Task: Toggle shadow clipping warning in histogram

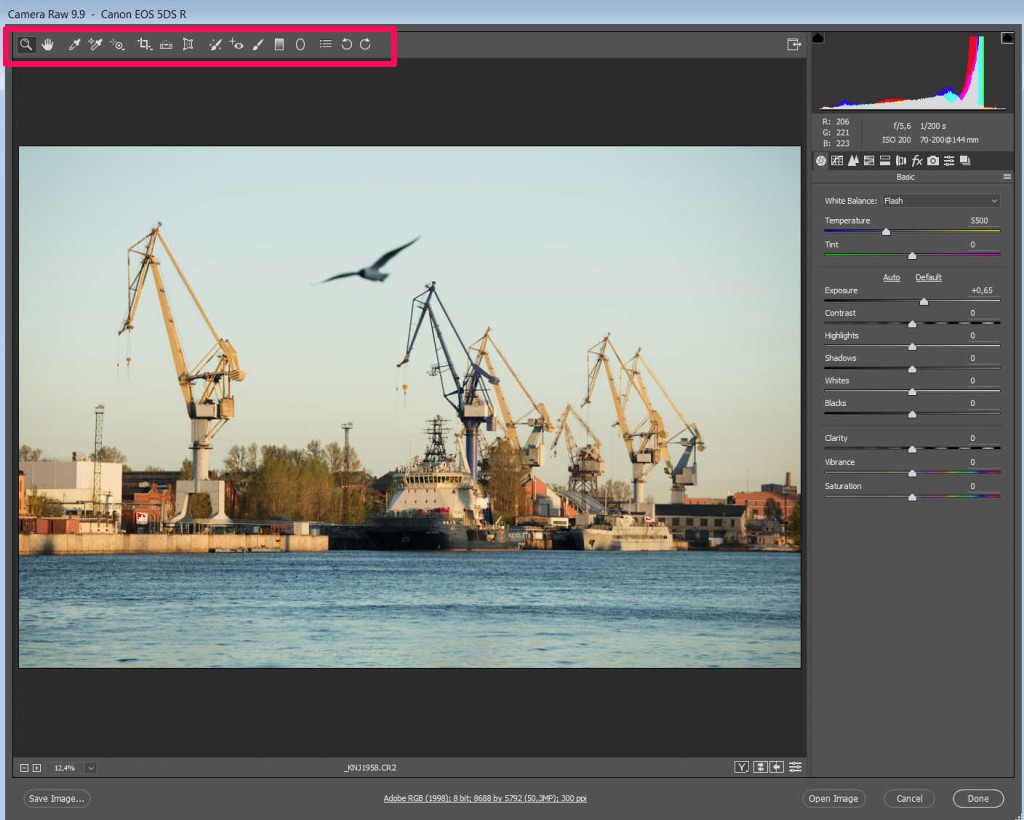Action: 818,39
